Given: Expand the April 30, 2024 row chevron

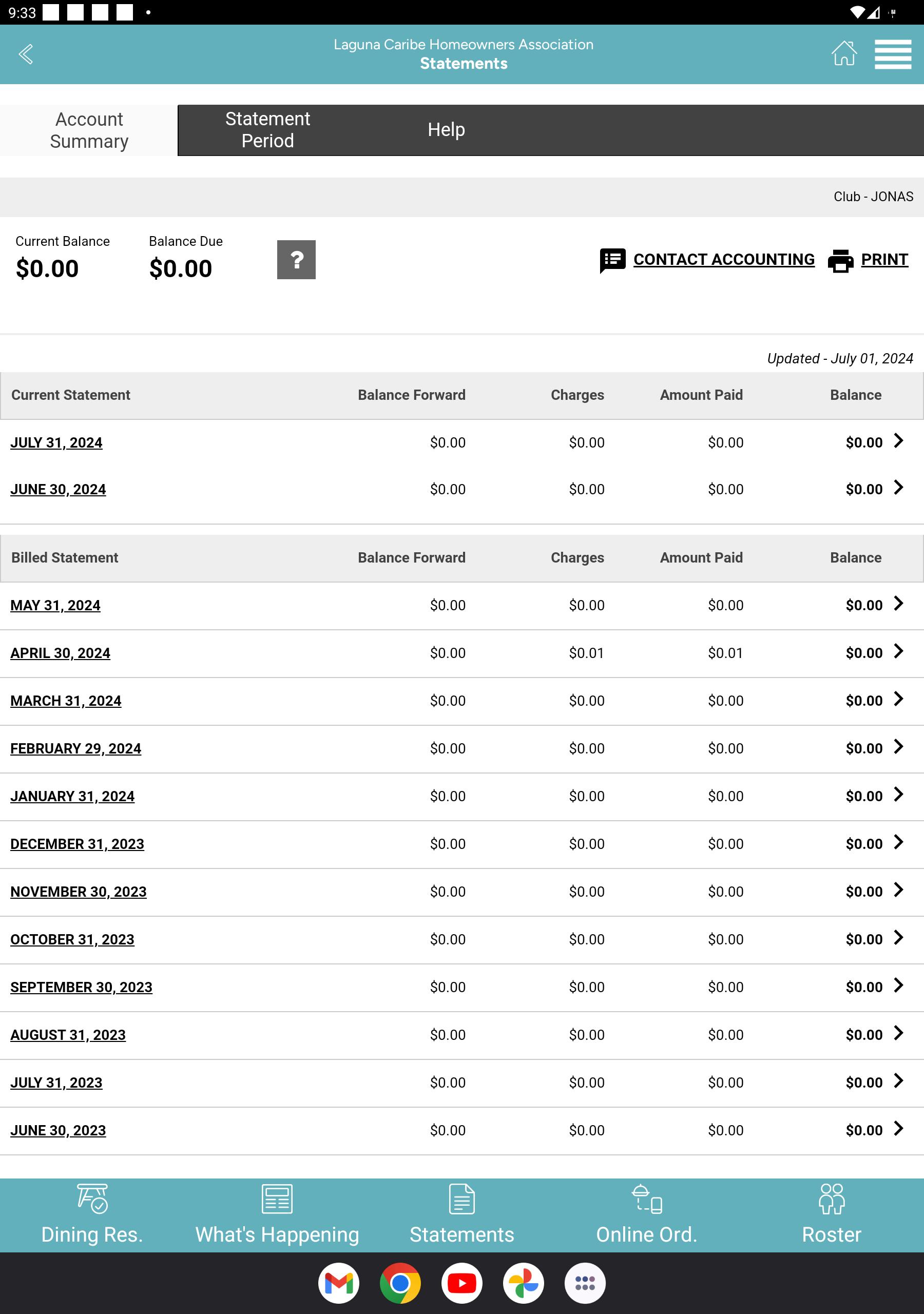Looking at the screenshot, I should (x=898, y=651).
